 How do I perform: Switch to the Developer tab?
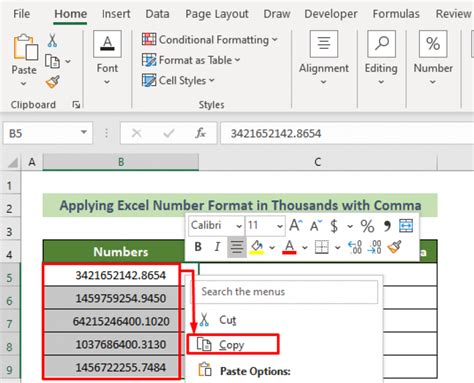coord(331,14)
